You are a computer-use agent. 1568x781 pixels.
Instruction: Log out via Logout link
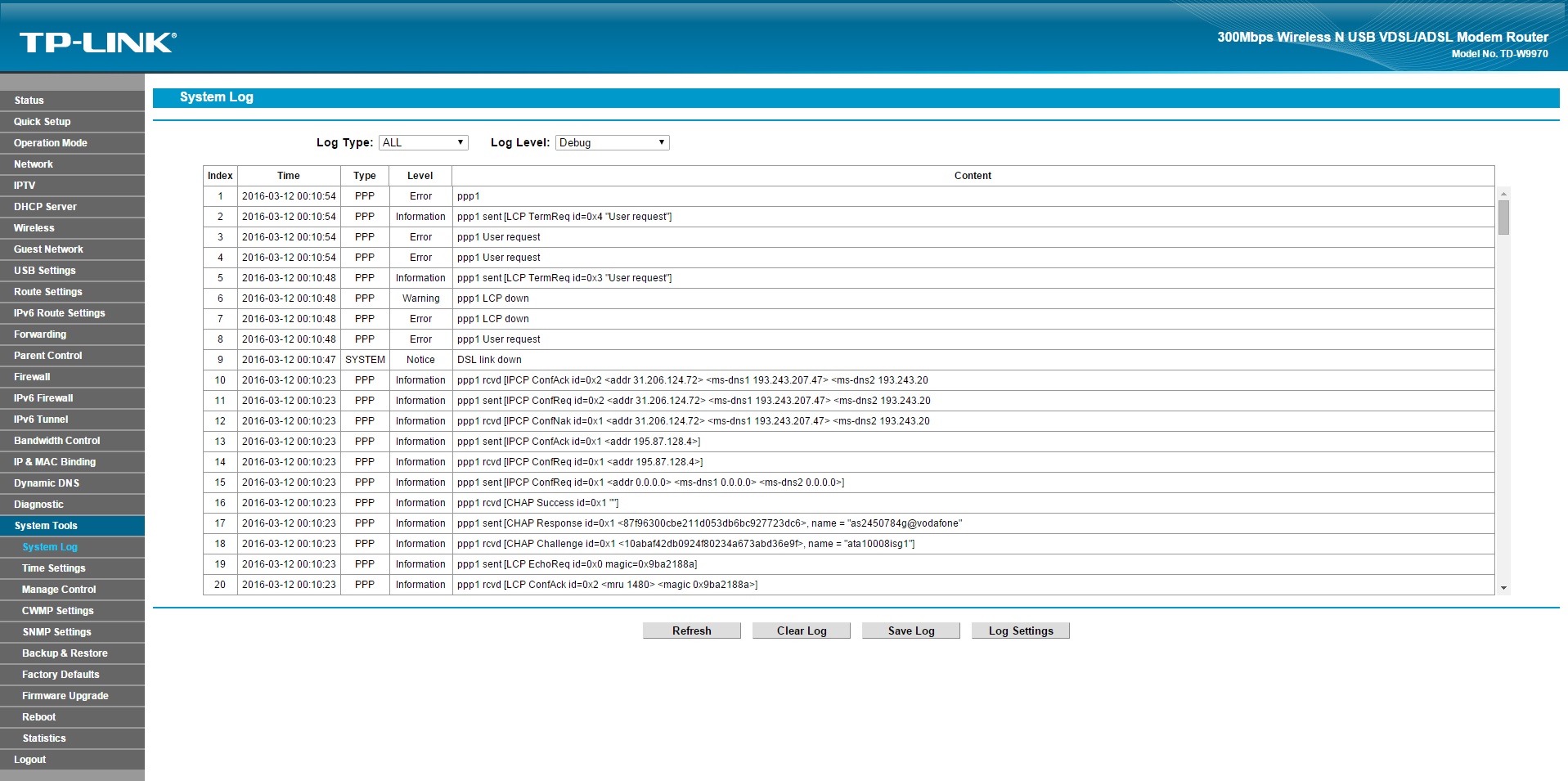point(72,760)
